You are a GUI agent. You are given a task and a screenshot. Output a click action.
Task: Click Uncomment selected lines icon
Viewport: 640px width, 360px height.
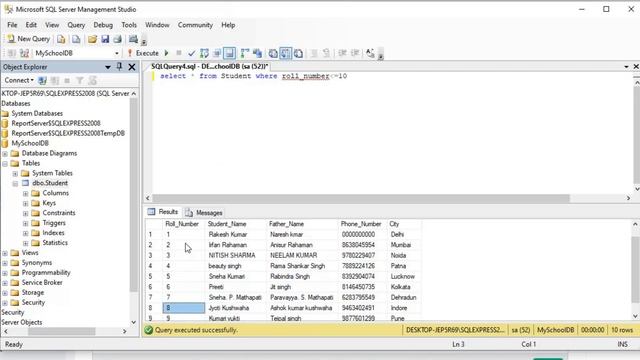point(326,53)
